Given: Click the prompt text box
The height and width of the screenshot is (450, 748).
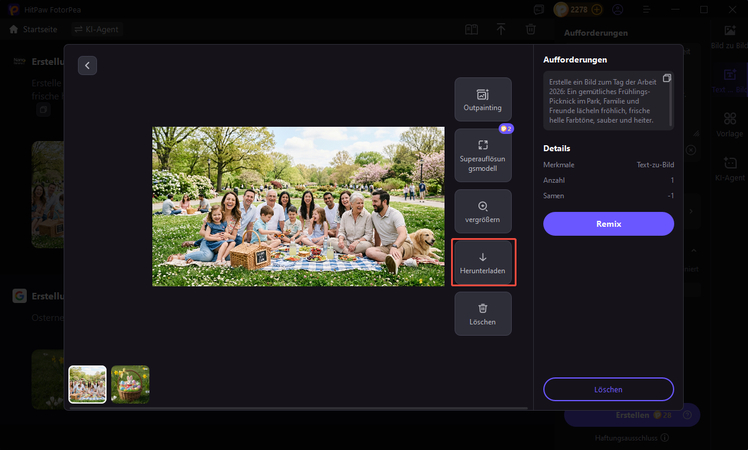Looking at the screenshot, I should click(x=608, y=101).
